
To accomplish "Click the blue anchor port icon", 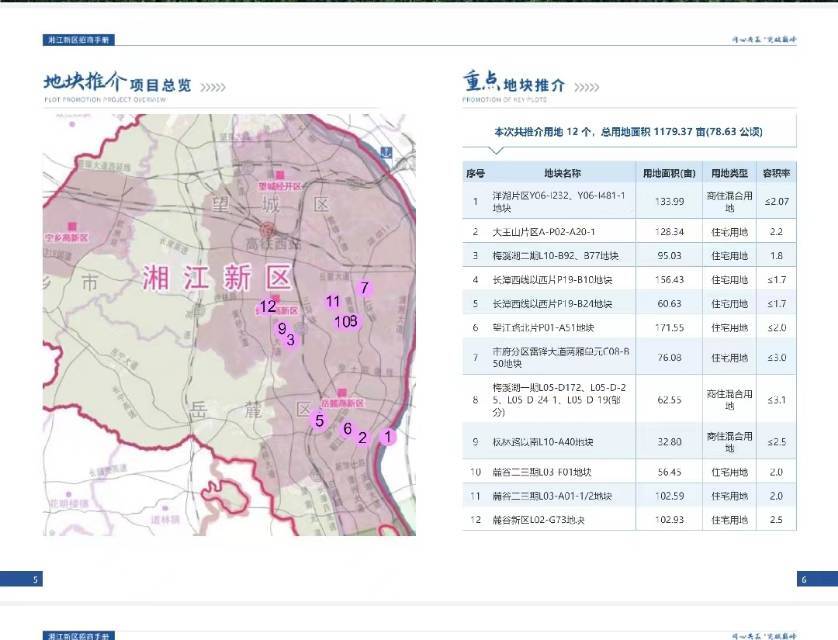I will [386, 151].
